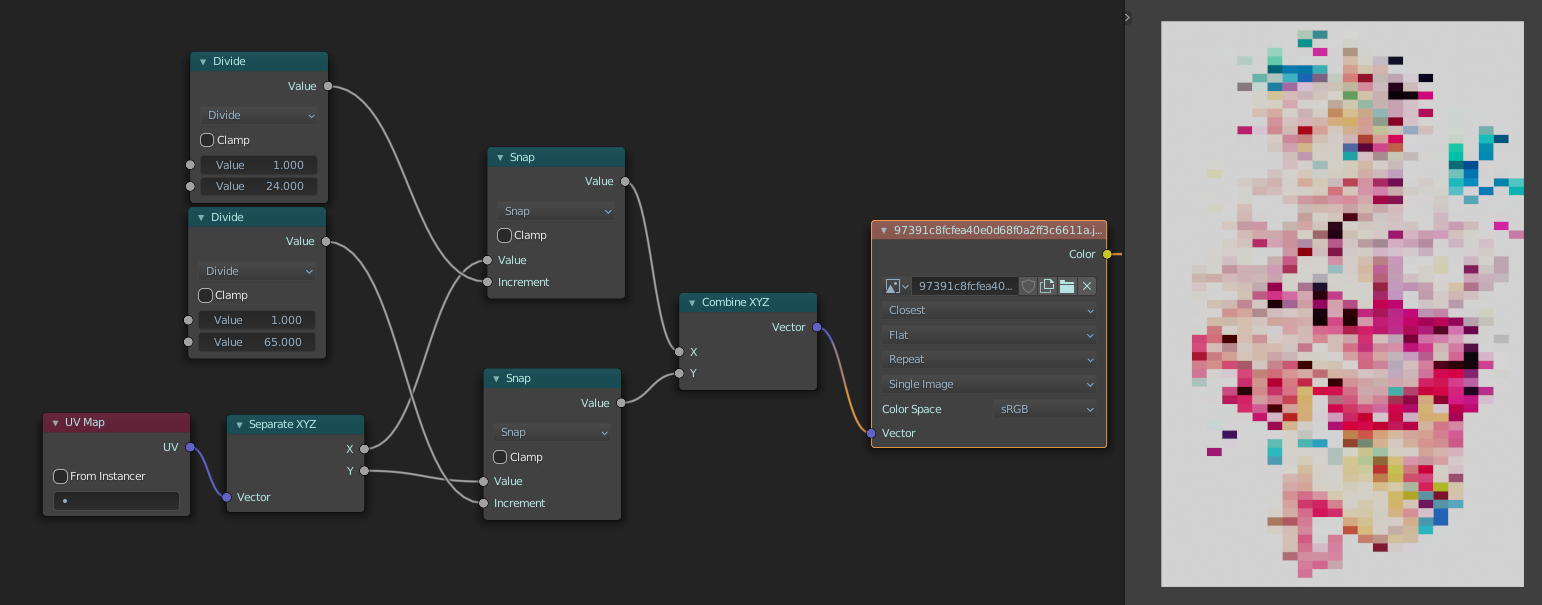Viewport: 1542px width, 605px height.
Task: Open the sRGB color space dropdown
Action: (x=1045, y=409)
